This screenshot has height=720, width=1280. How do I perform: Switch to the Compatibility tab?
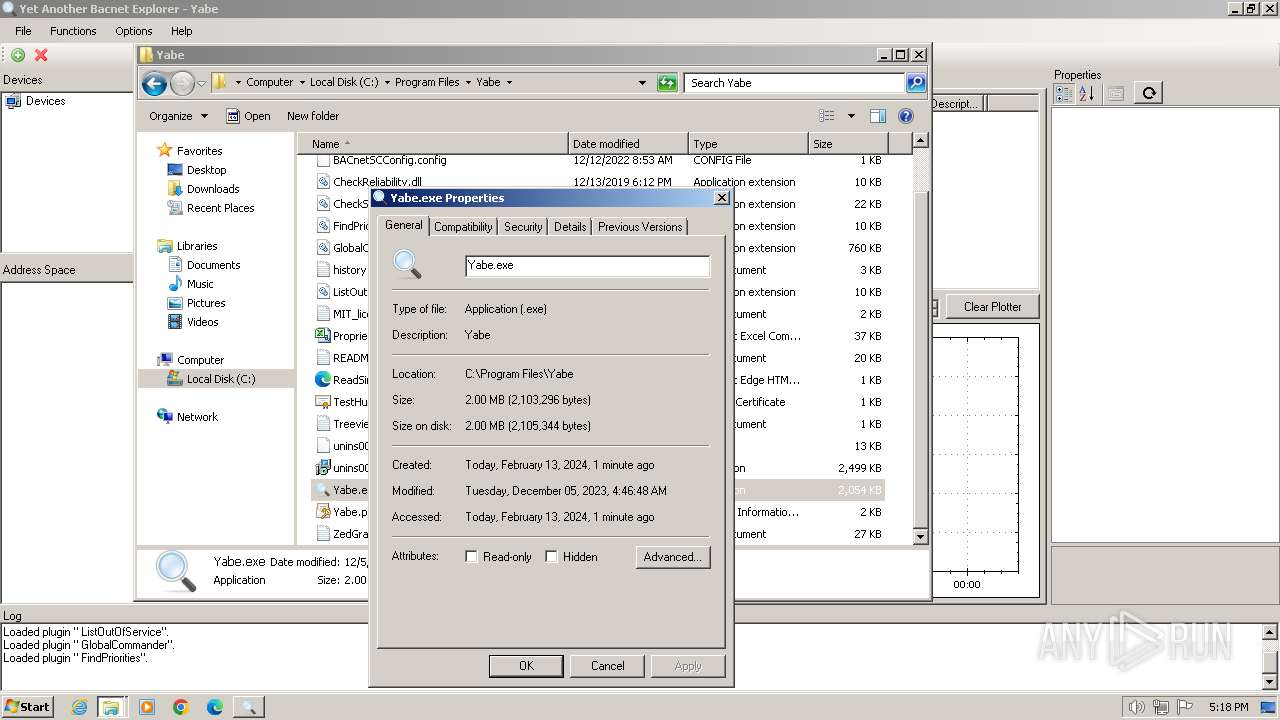pyautogui.click(x=463, y=227)
